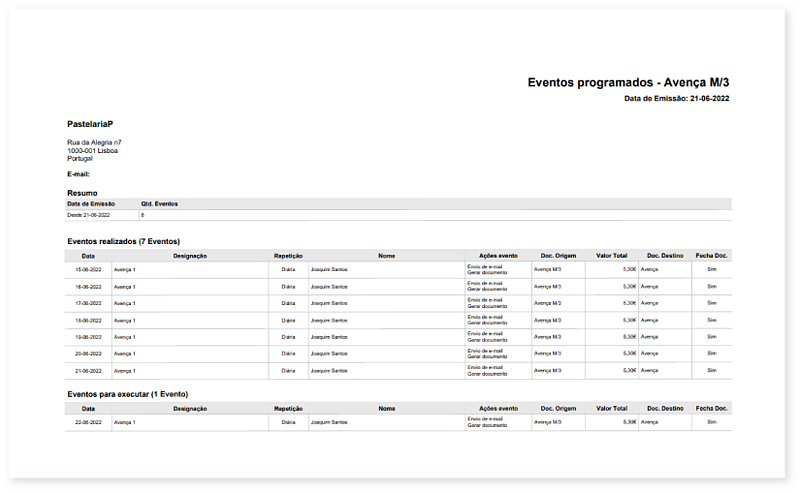800x493 pixels.
Task: Click the 'Resumo' section heading
Action: [82, 193]
